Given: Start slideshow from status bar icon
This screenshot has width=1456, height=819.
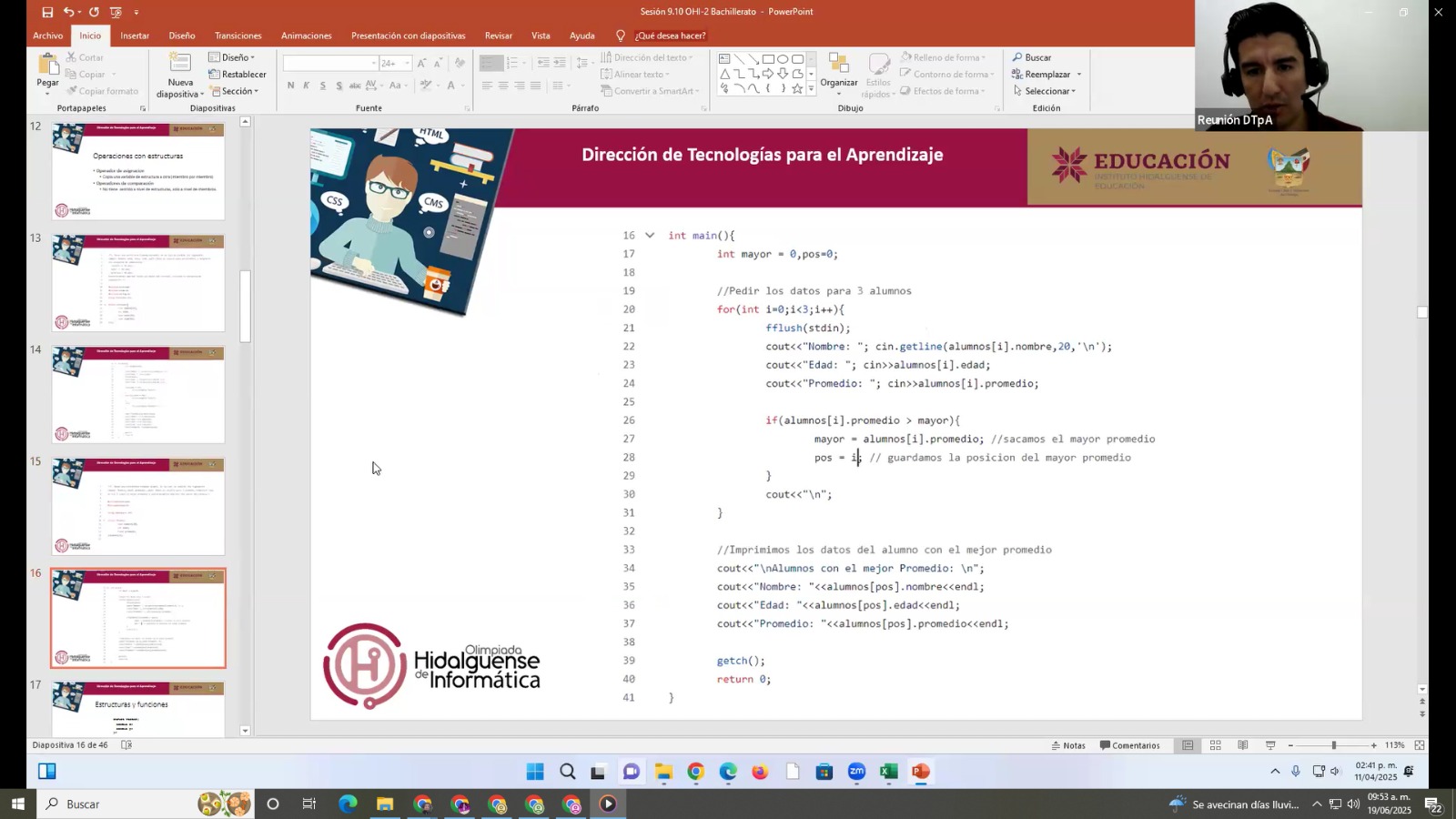Looking at the screenshot, I should pyautogui.click(x=1270, y=745).
